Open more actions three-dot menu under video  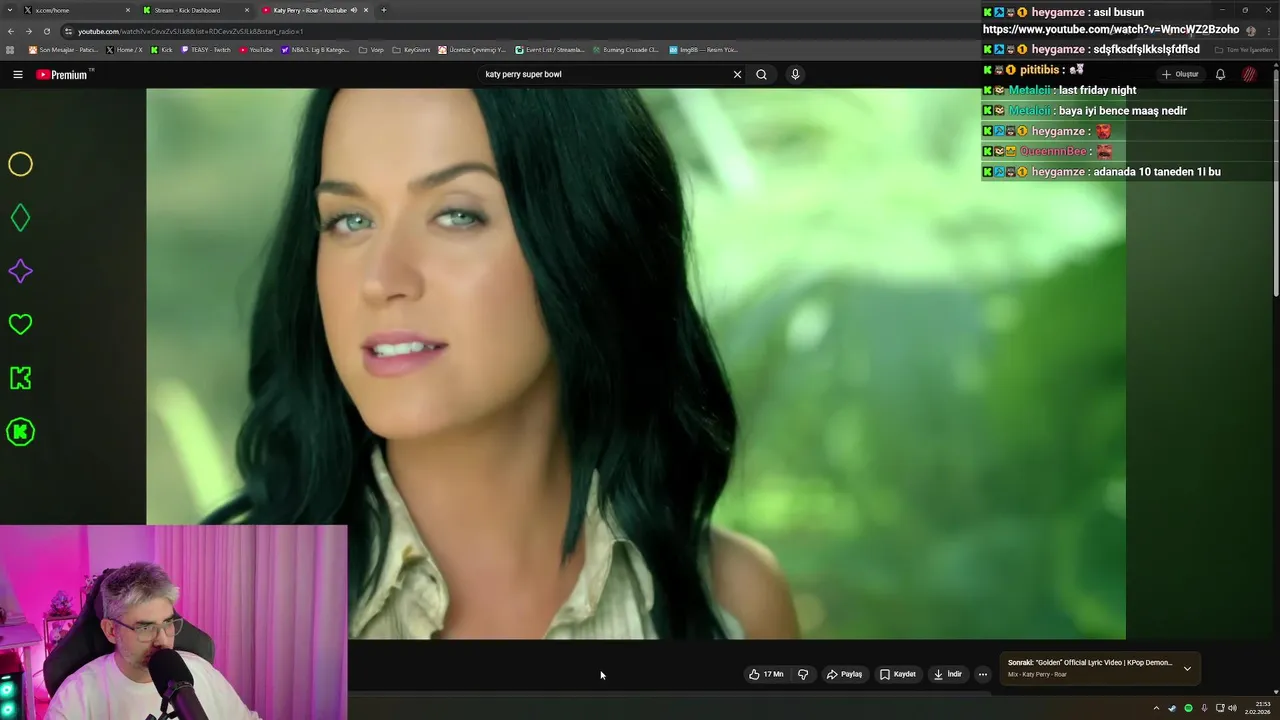pyautogui.click(x=982, y=674)
